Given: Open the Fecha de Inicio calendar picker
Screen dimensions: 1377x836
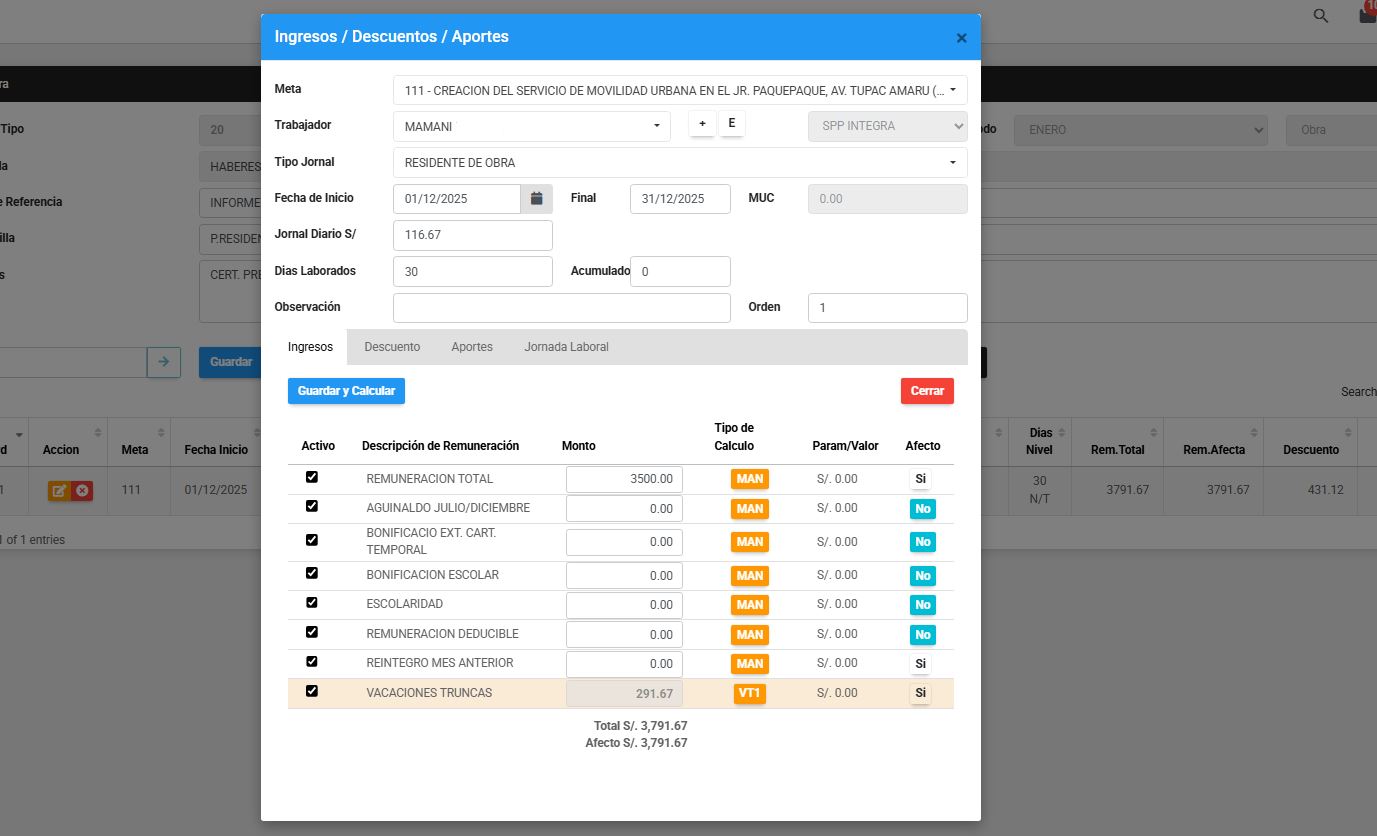Looking at the screenshot, I should point(536,199).
